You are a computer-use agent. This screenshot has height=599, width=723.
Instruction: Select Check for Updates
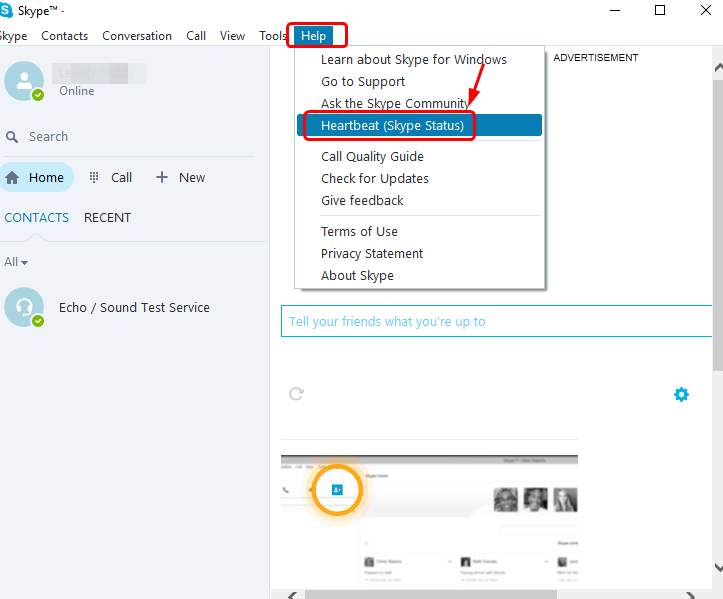375,178
